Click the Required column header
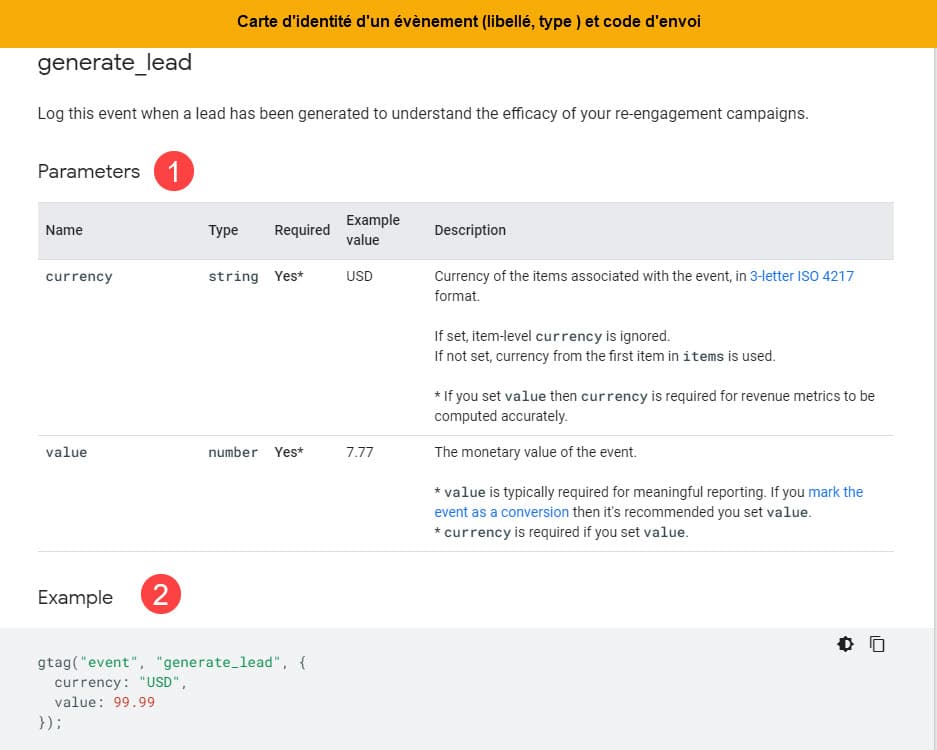This screenshot has width=937, height=750. click(302, 230)
